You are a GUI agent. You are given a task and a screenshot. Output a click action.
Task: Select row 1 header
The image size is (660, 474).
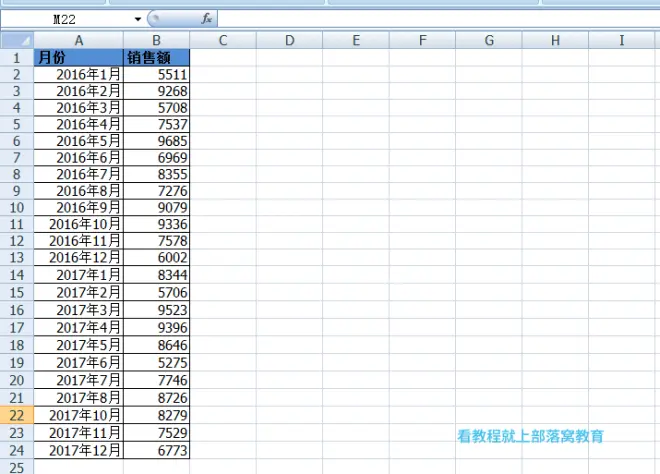[x=17, y=57]
